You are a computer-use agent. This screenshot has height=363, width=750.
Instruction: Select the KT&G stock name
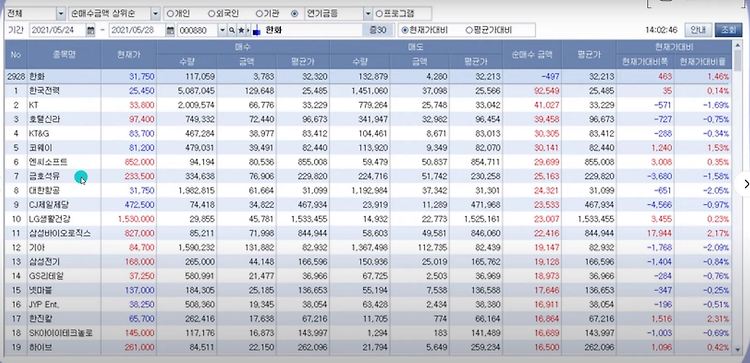(38, 133)
